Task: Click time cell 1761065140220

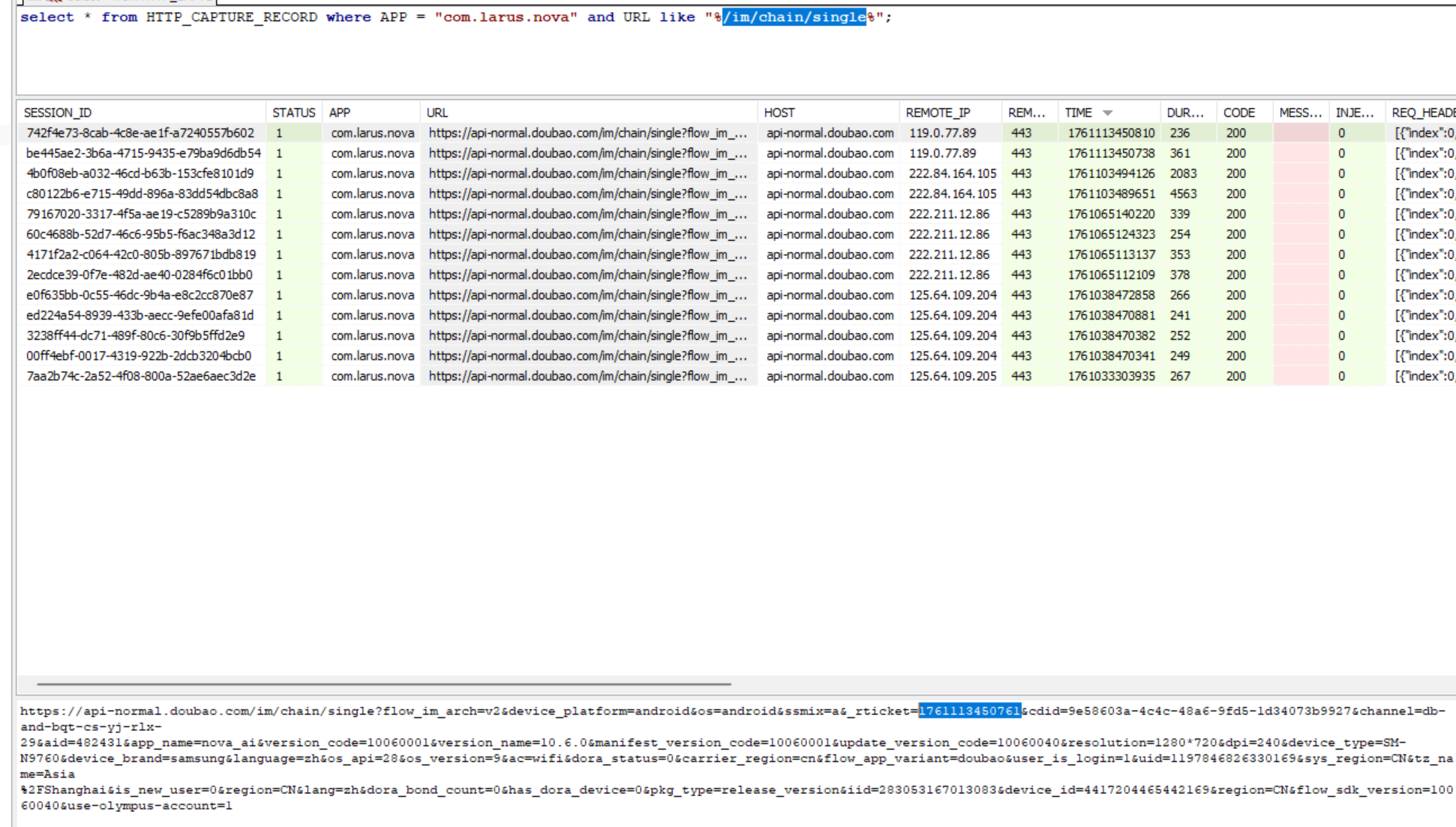Action: [1111, 214]
